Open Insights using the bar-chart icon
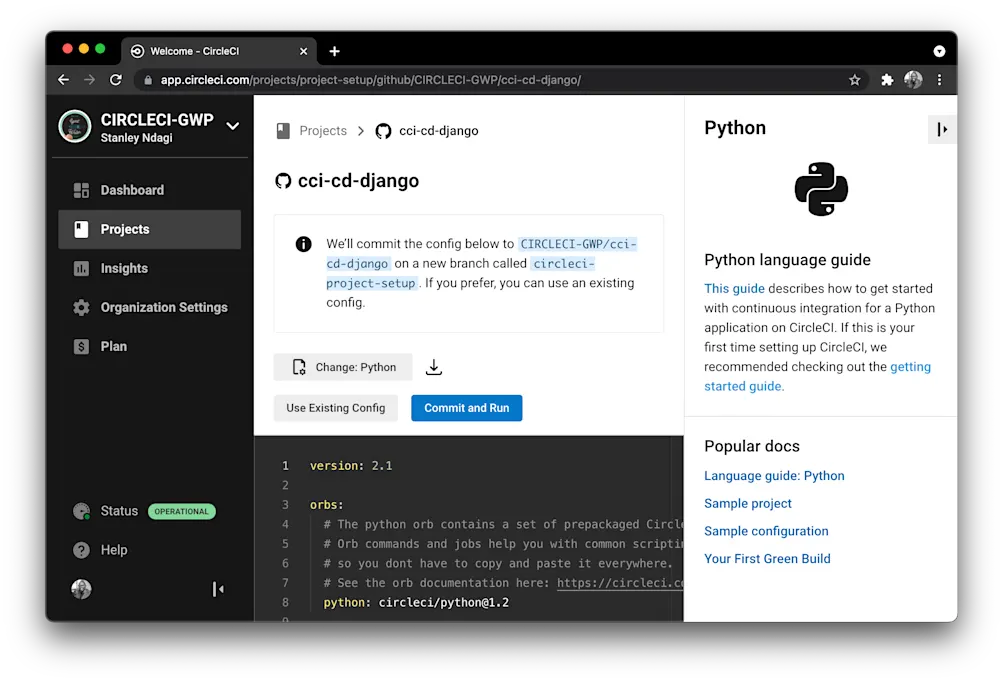The width and height of the screenshot is (1003, 682). (82, 268)
